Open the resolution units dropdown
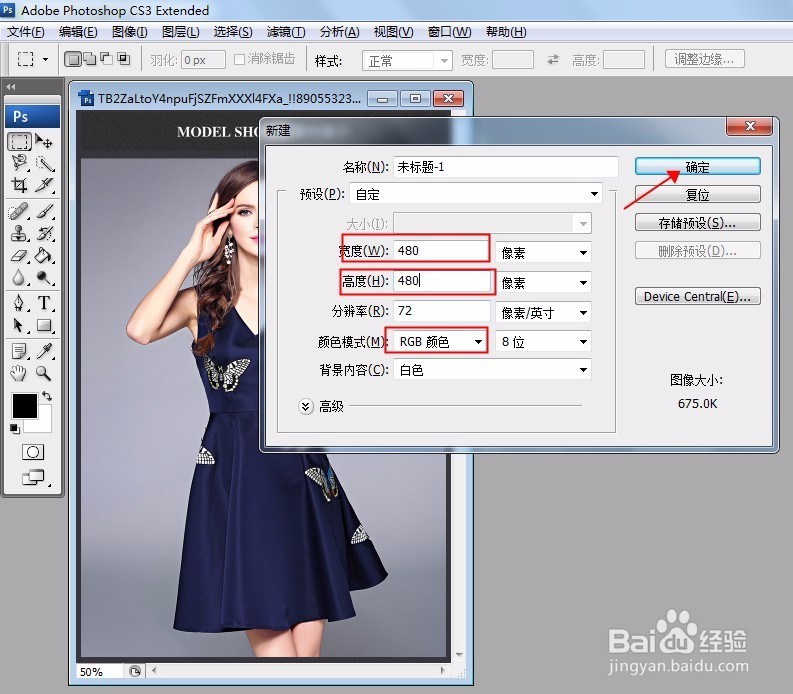Viewport: 793px width, 694px height. (x=543, y=312)
